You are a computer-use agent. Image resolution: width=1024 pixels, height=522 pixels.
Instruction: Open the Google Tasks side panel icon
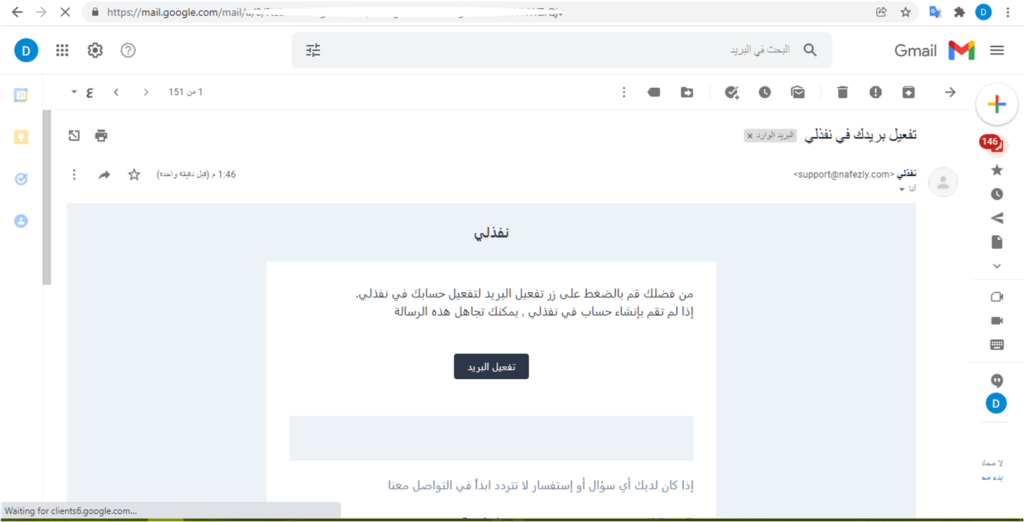(21, 178)
